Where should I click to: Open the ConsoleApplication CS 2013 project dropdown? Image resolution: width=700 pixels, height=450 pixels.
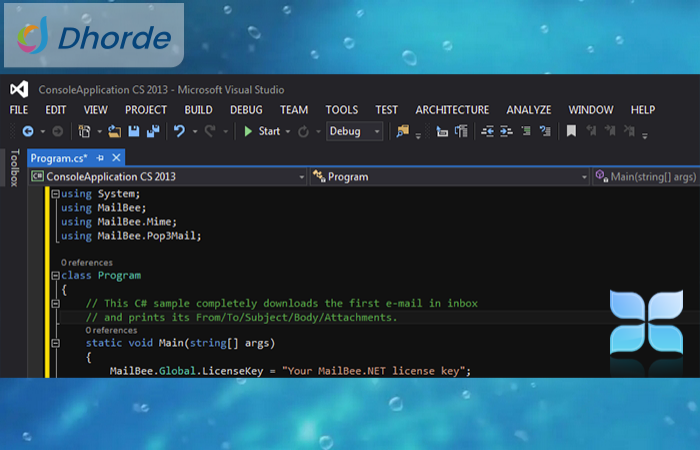click(167, 177)
